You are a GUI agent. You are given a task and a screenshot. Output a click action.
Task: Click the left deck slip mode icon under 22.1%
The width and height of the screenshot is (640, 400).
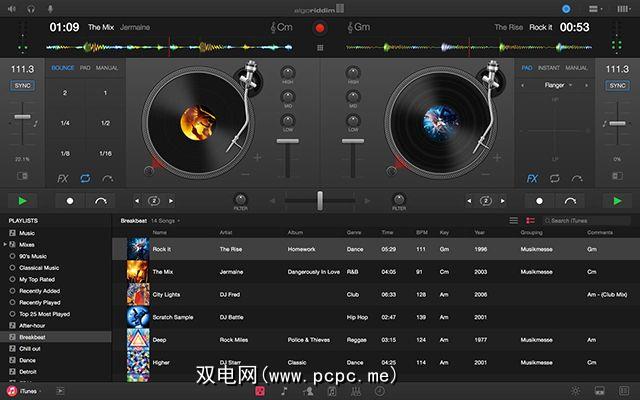22,176
